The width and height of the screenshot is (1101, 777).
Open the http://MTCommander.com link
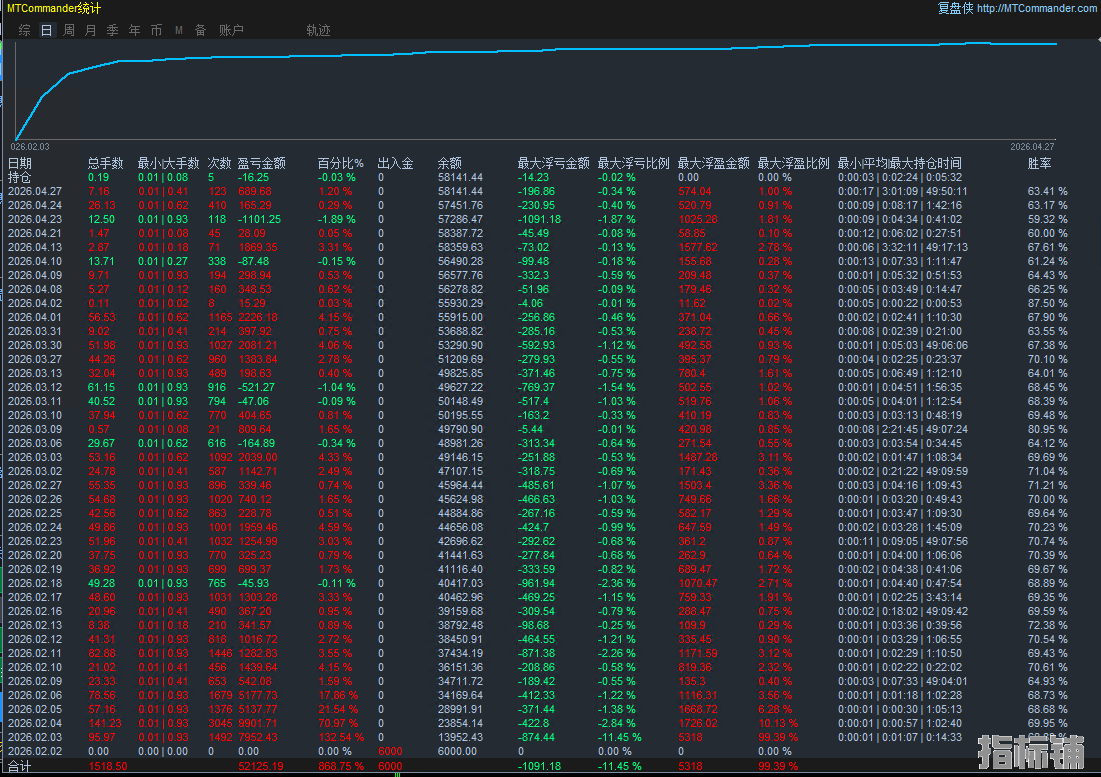[1036, 8]
